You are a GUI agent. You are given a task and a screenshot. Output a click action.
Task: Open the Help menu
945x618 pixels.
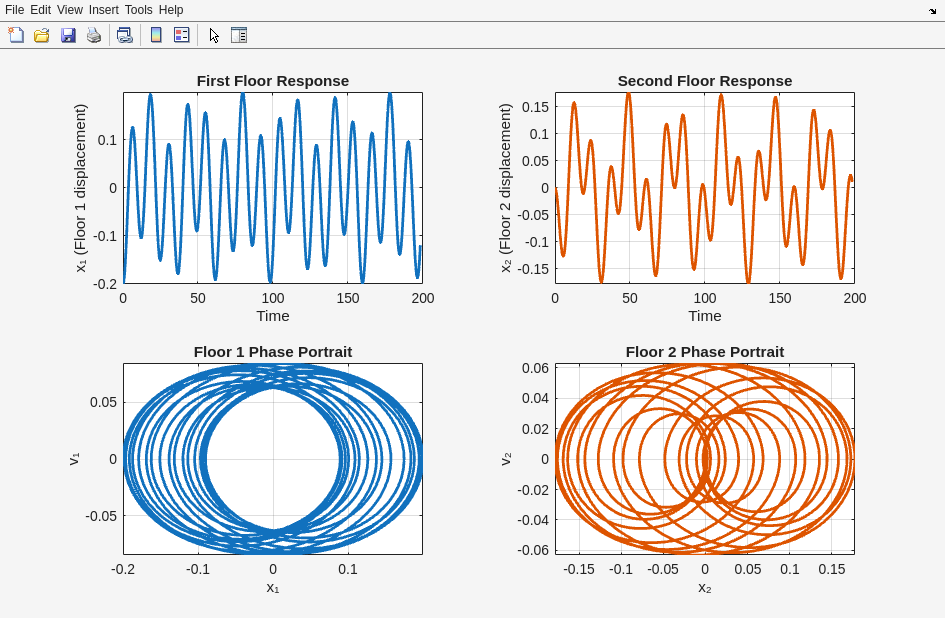tap(171, 10)
